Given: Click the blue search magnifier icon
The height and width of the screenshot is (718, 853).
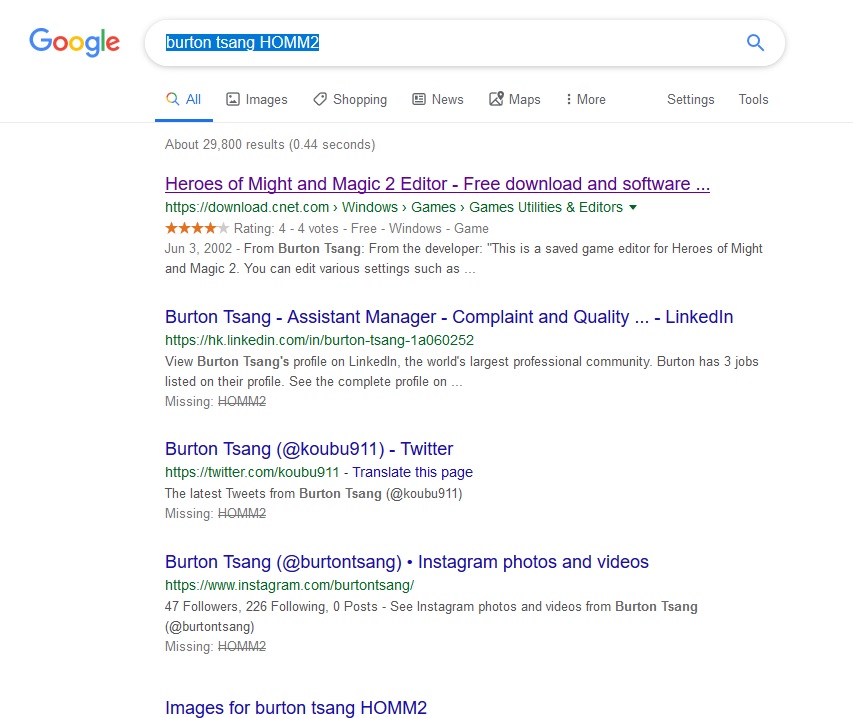Looking at the screenshot, I should tap(755, 42).
